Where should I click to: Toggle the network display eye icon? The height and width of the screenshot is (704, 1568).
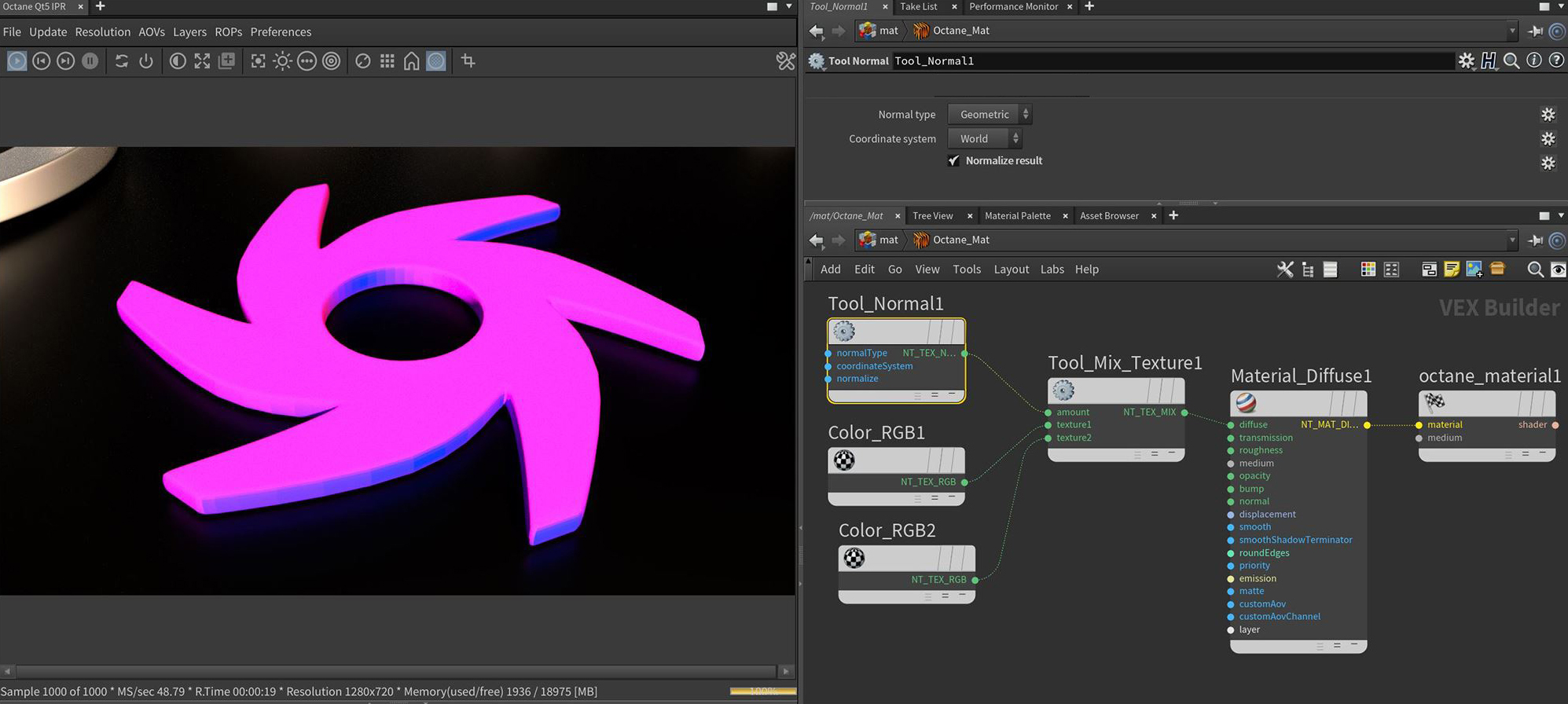click(1558, 269)
